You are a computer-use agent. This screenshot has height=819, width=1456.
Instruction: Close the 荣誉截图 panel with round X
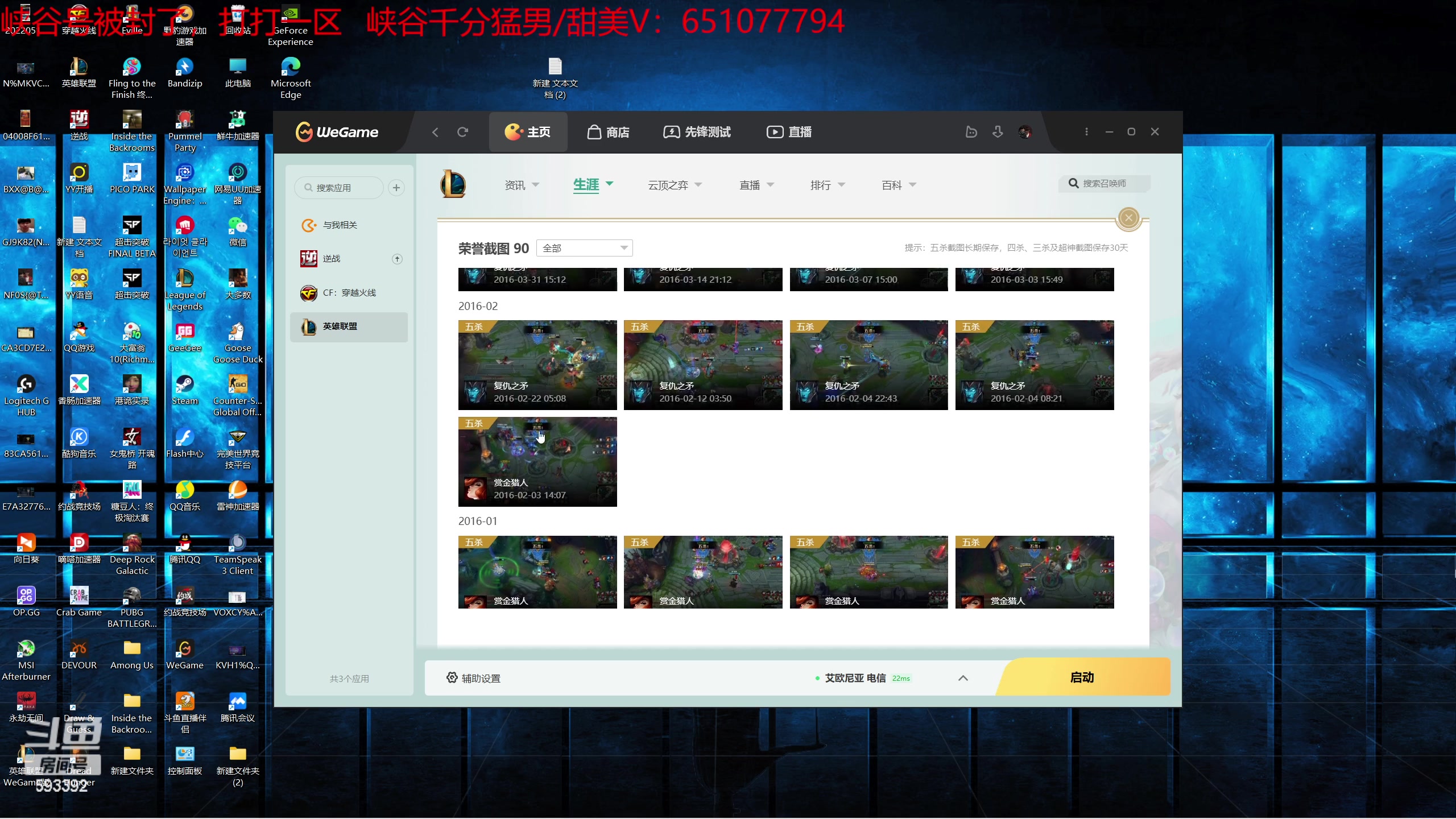[1128, 218]
